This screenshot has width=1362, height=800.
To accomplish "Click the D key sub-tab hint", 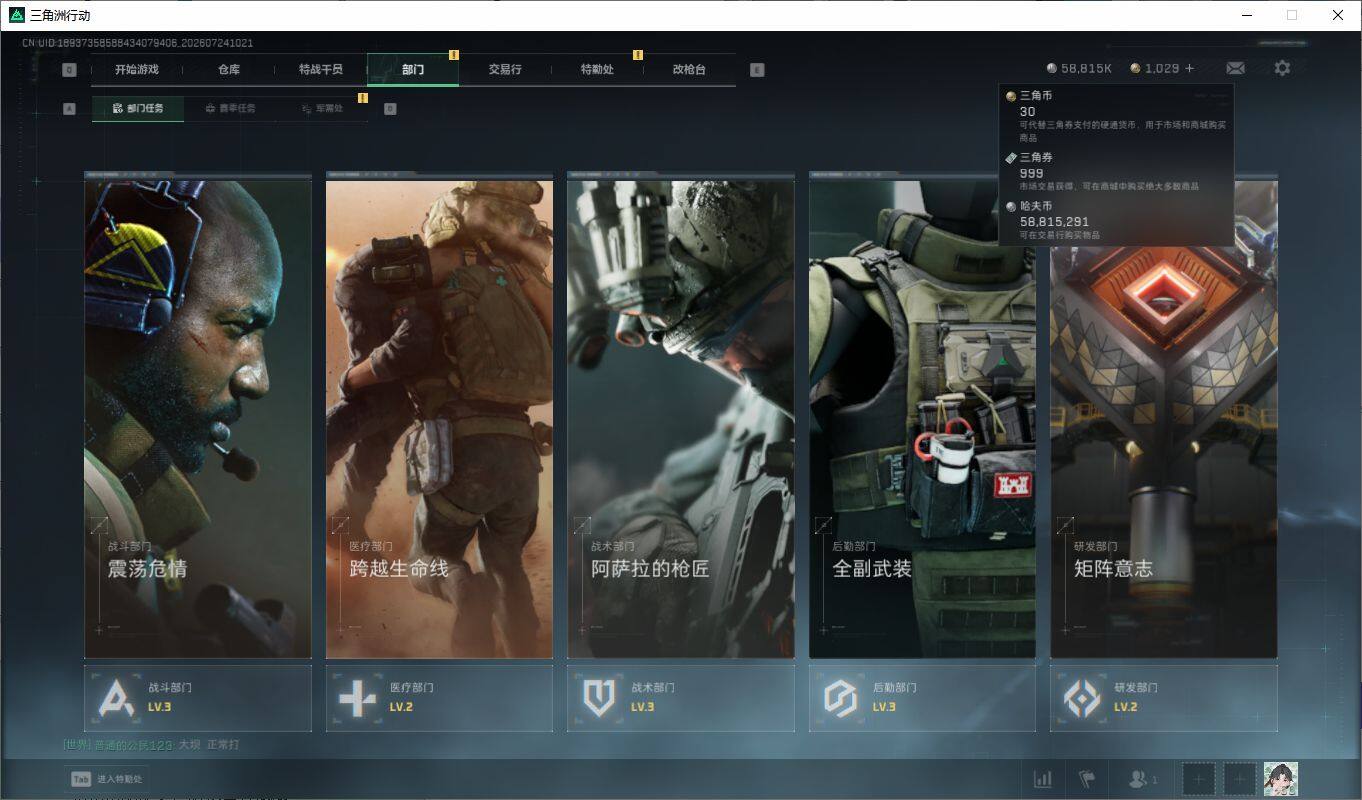I will tap(390, 109).
